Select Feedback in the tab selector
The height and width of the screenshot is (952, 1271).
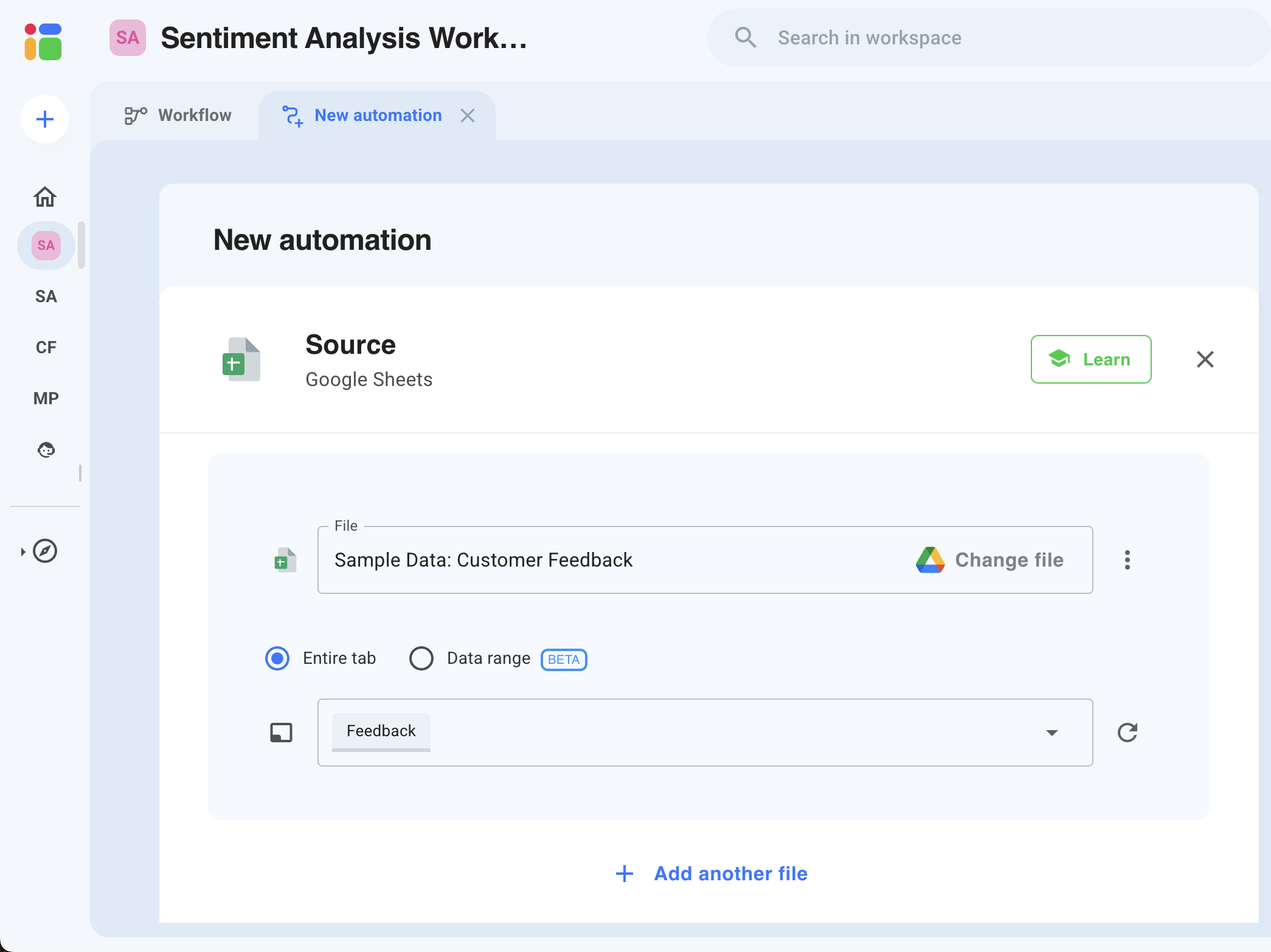pos(380,731)
